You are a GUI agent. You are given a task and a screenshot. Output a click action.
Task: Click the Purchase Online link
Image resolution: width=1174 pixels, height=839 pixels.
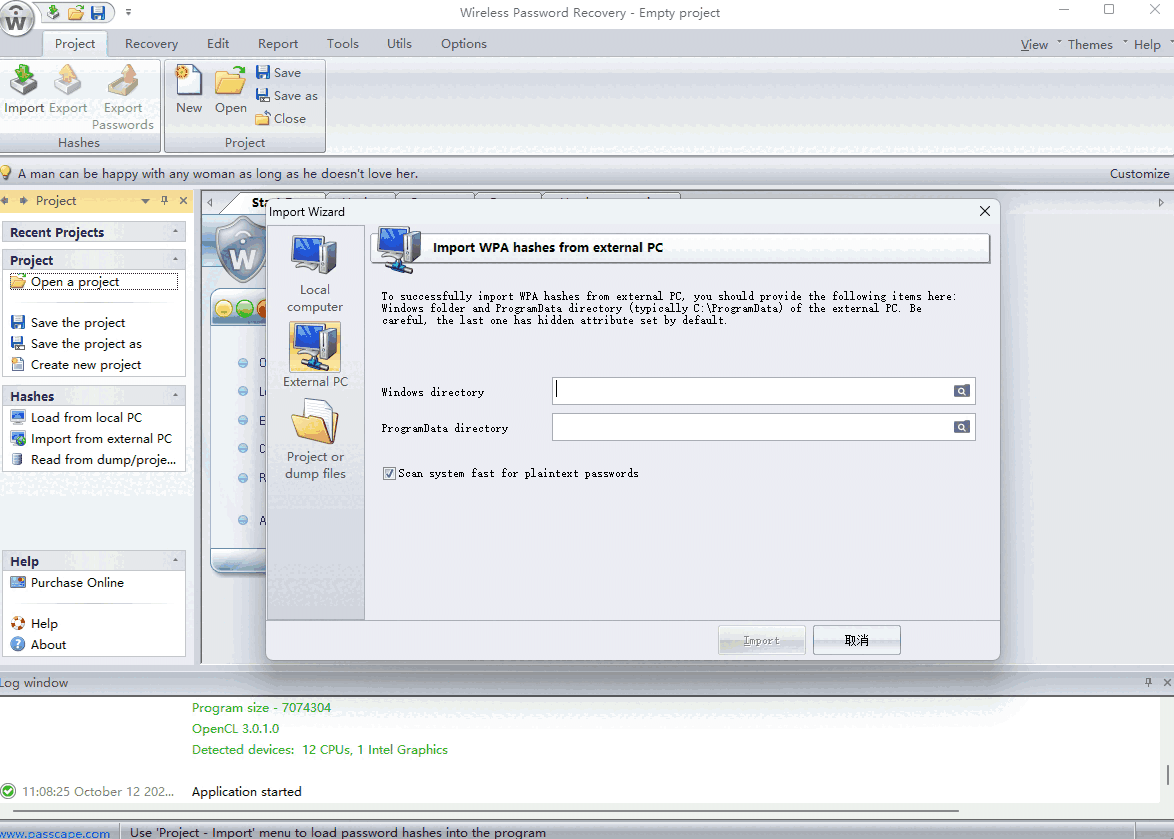(x=75, y=582)
